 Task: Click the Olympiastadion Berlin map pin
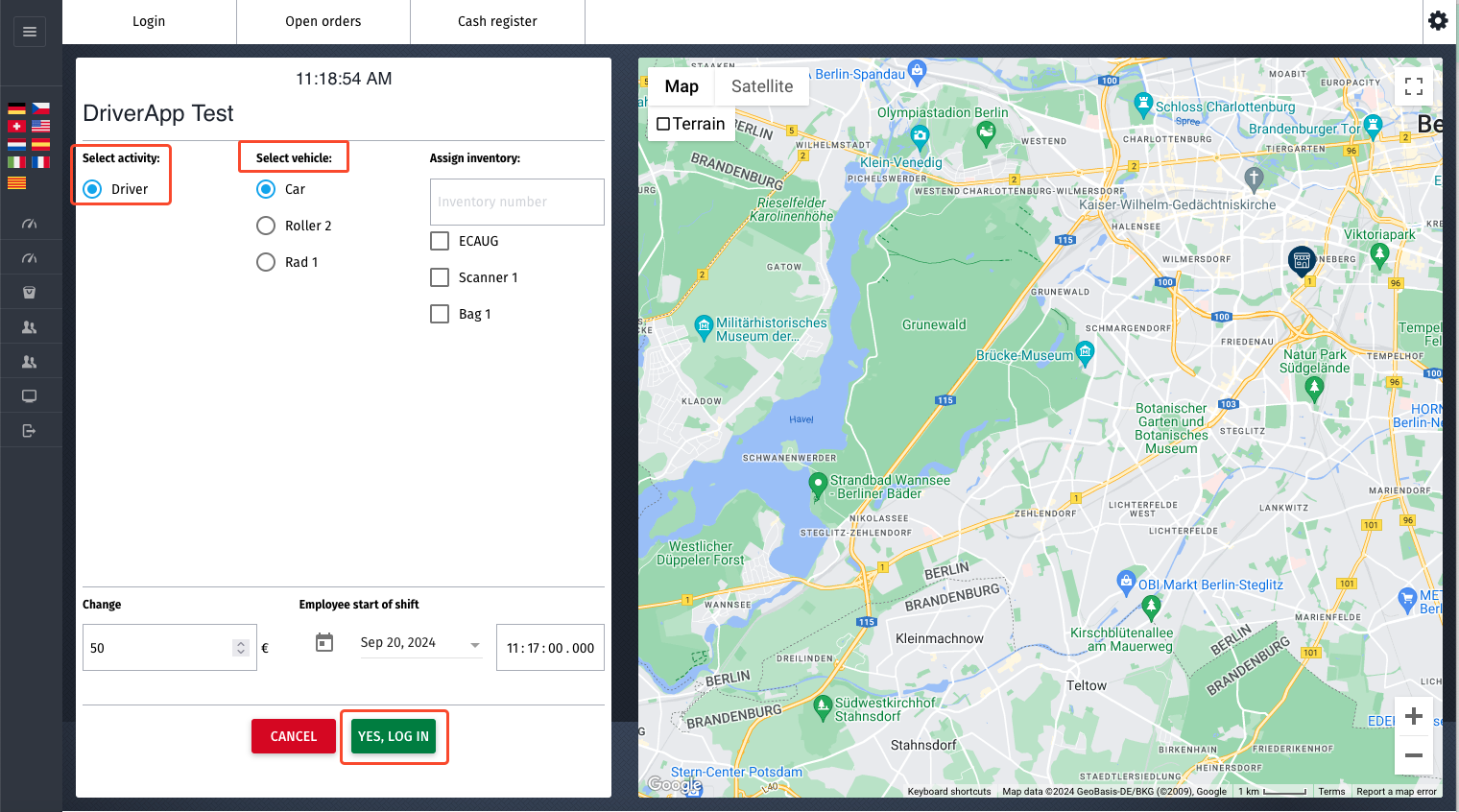click(986, 133)
